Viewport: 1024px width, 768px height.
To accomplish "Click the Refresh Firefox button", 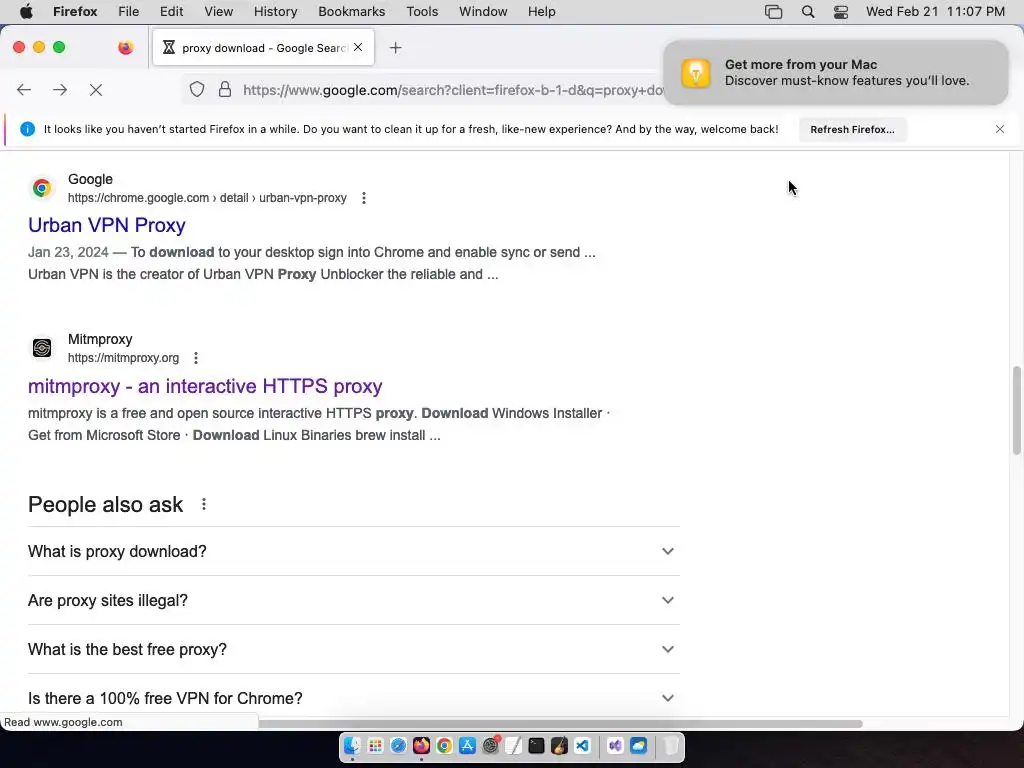I will (x=852, y=129).
